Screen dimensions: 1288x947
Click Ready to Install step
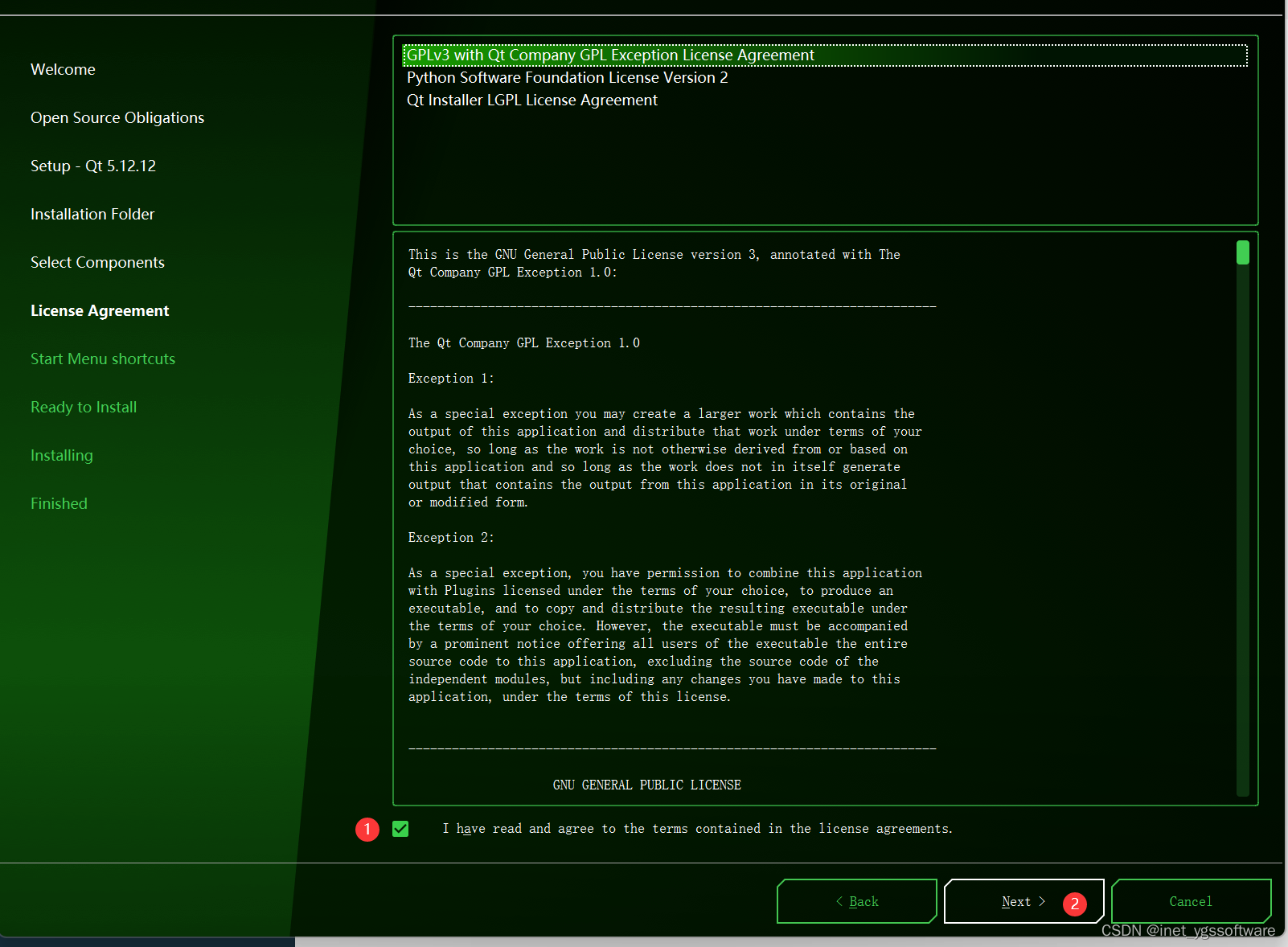[84, 408]
